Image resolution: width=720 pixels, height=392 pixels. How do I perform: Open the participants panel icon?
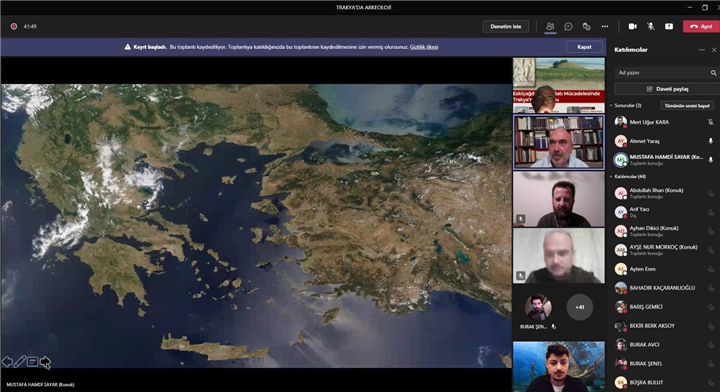coord(550,27)
